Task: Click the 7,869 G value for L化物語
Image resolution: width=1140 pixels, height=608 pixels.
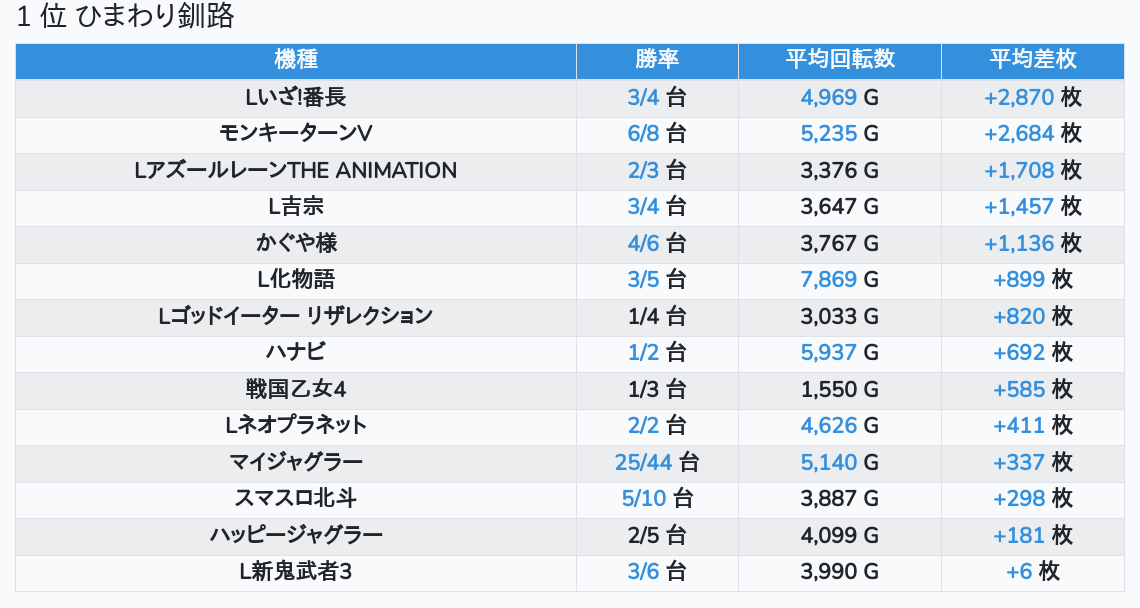Action: click(829, 279)
